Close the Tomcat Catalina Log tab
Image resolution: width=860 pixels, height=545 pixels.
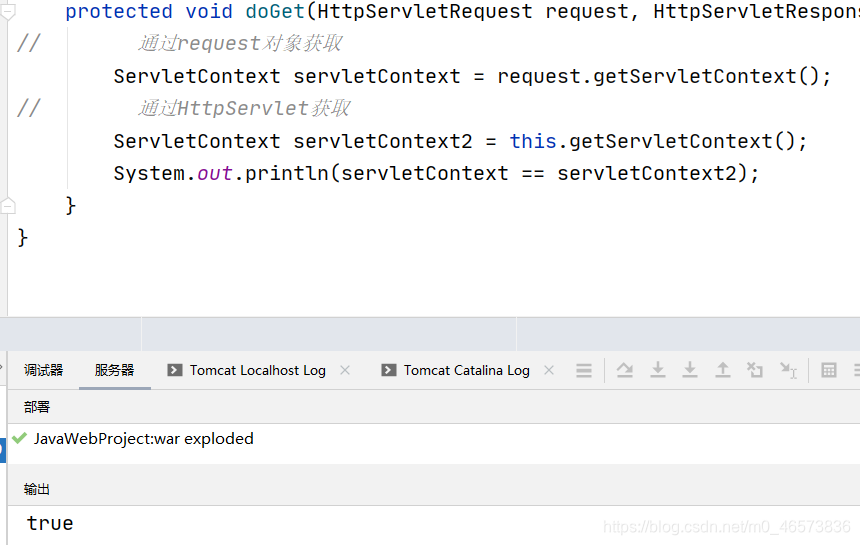click(x=549, y=370)
